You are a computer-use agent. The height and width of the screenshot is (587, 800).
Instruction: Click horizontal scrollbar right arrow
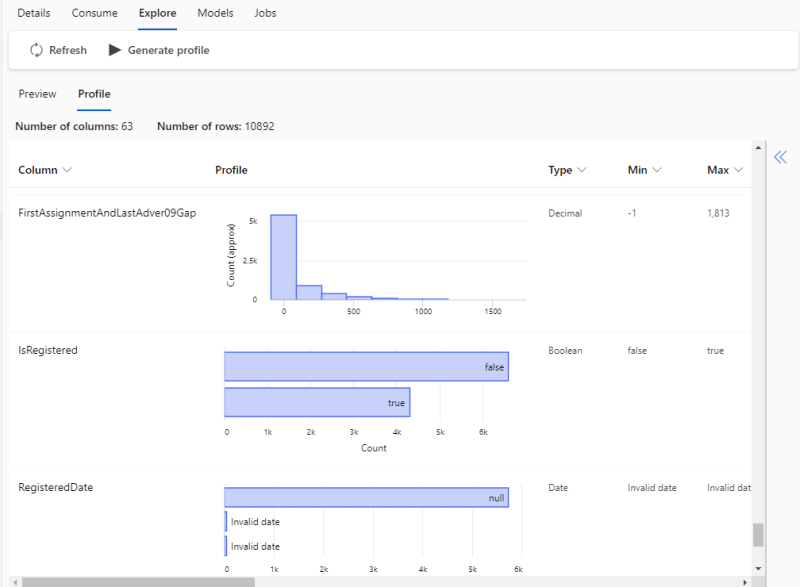745,582
